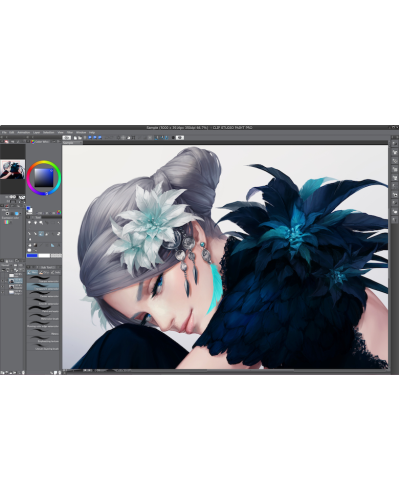This screenshot has width=400, height=500.
Task: Click the main/sub color swatch below color wheel
Action: coord(29,210)
